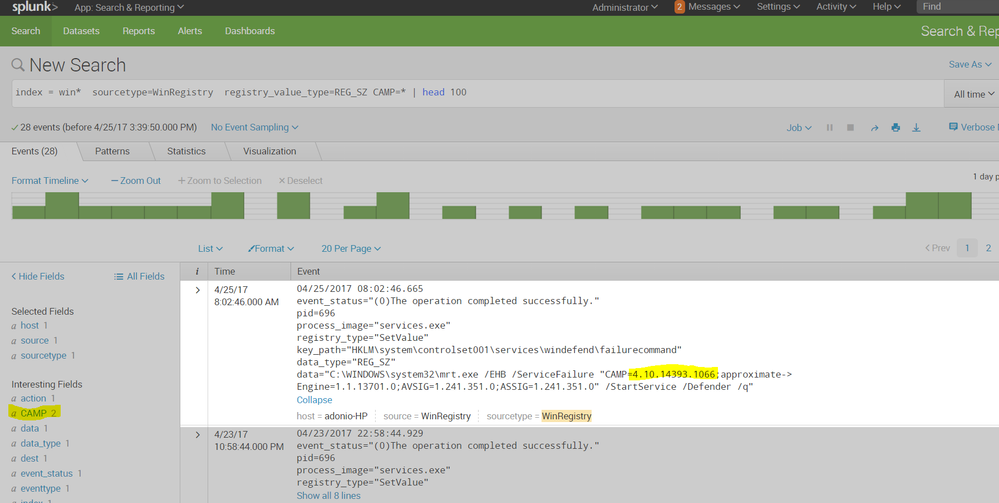999x503 pixels.
Task: Click the host selected field
Action: [x=29, y=325]
